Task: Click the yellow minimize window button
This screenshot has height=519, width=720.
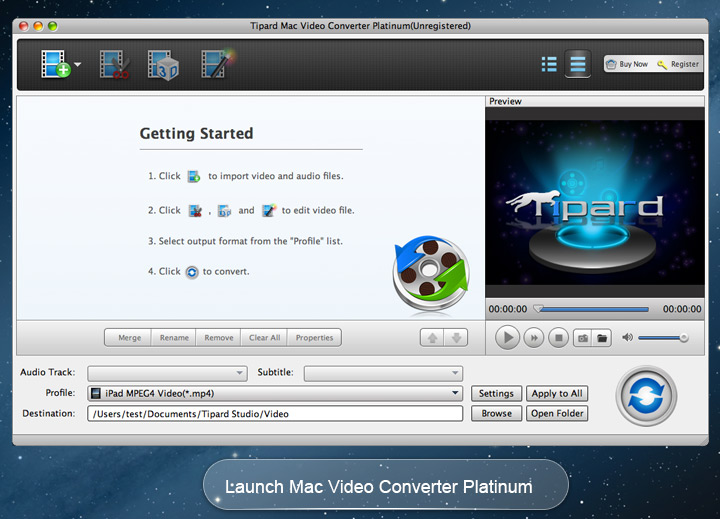Action: point(38,26)
